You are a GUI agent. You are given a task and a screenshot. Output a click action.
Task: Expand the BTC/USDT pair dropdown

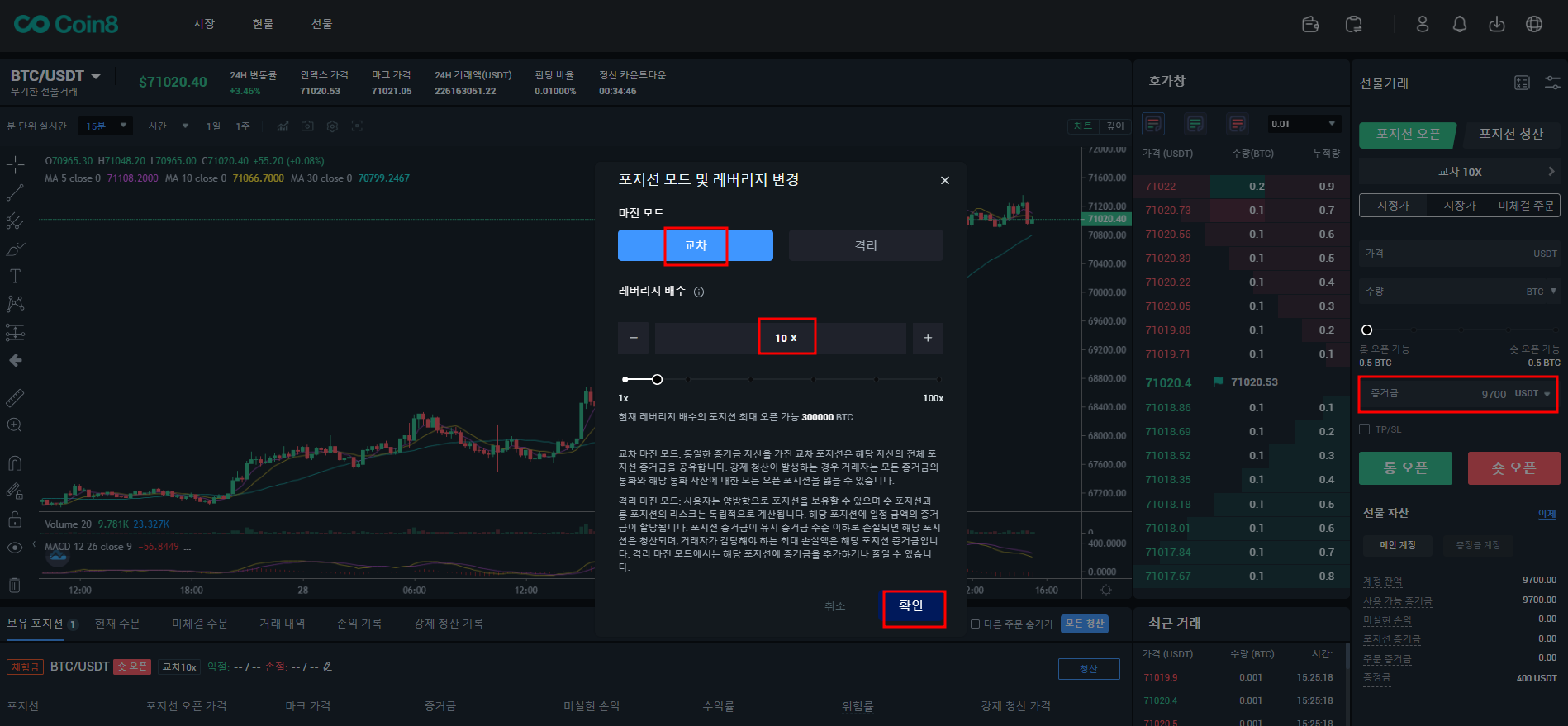click(x=96, y=76)
